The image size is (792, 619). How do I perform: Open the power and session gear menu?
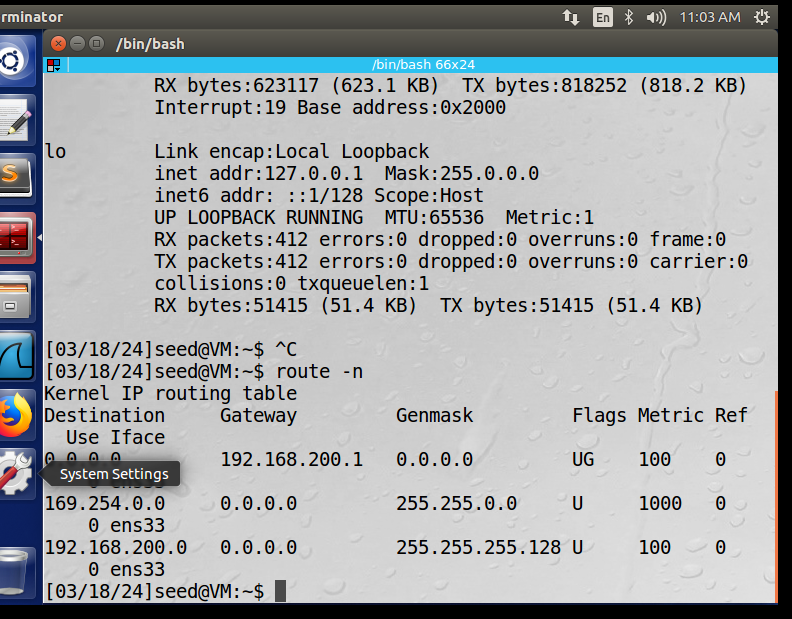point(764,17)
